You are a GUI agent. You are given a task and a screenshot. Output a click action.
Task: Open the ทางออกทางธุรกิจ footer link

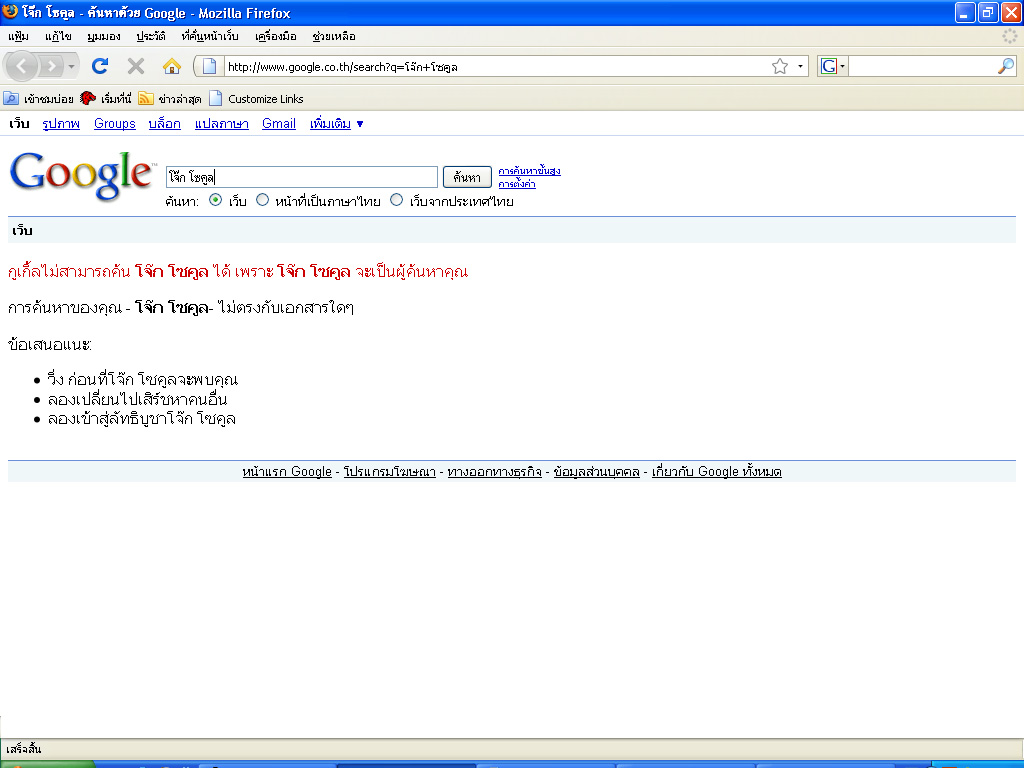point(494,472)
